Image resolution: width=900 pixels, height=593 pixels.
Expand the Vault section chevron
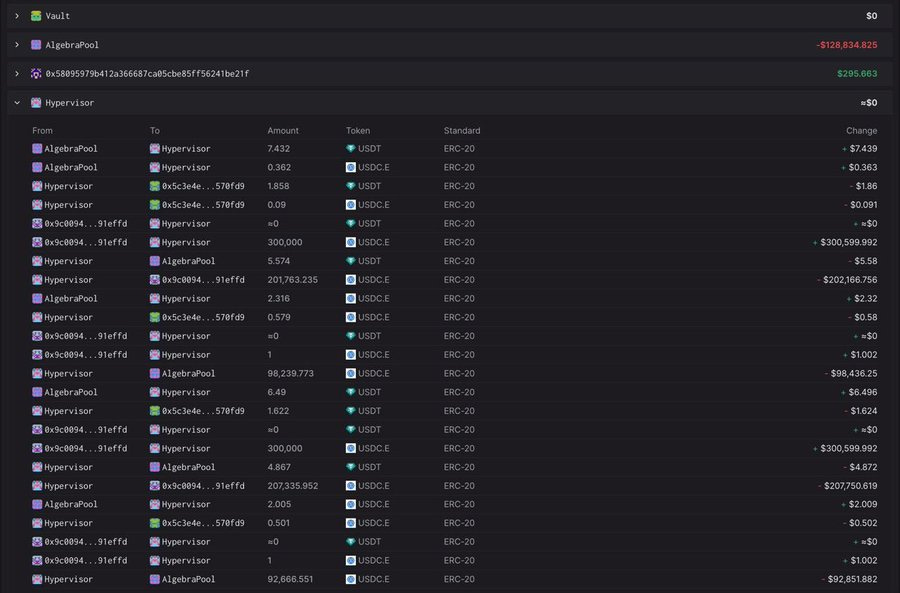(17, 16)
